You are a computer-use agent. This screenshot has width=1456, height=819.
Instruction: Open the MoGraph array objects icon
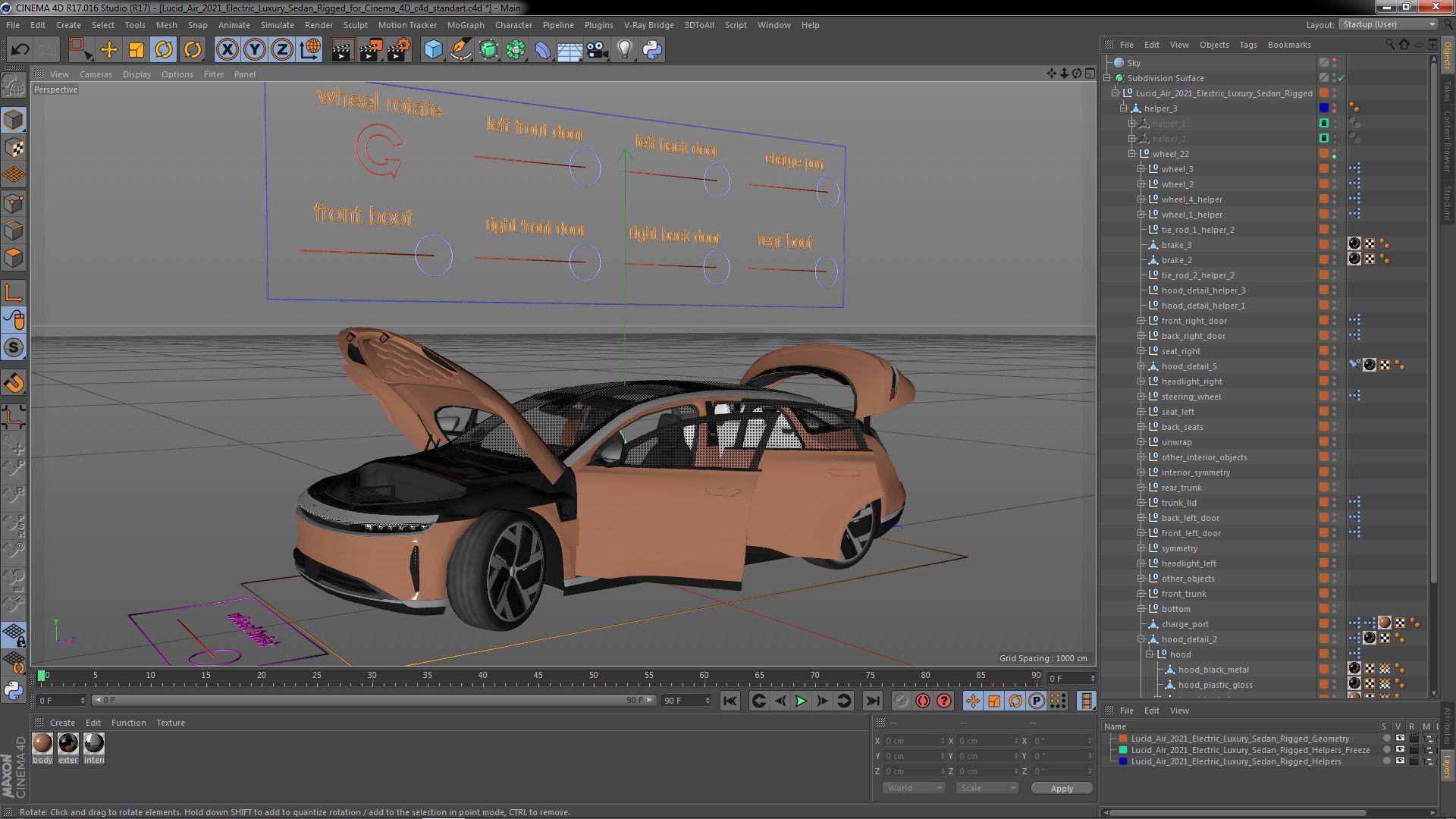tap(516, 50)
